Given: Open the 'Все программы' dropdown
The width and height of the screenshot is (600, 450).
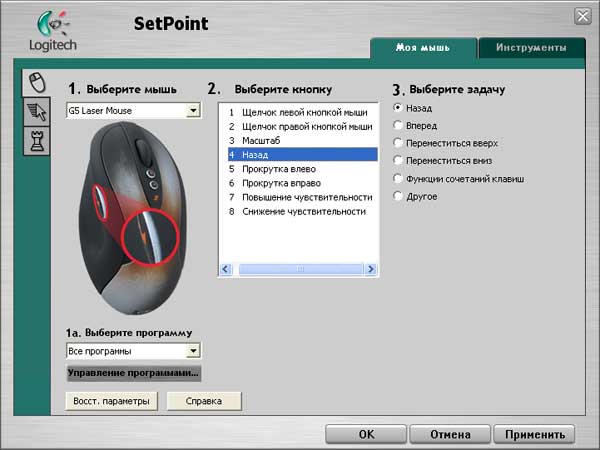Looking at the screenshot, I should (193, 351).
